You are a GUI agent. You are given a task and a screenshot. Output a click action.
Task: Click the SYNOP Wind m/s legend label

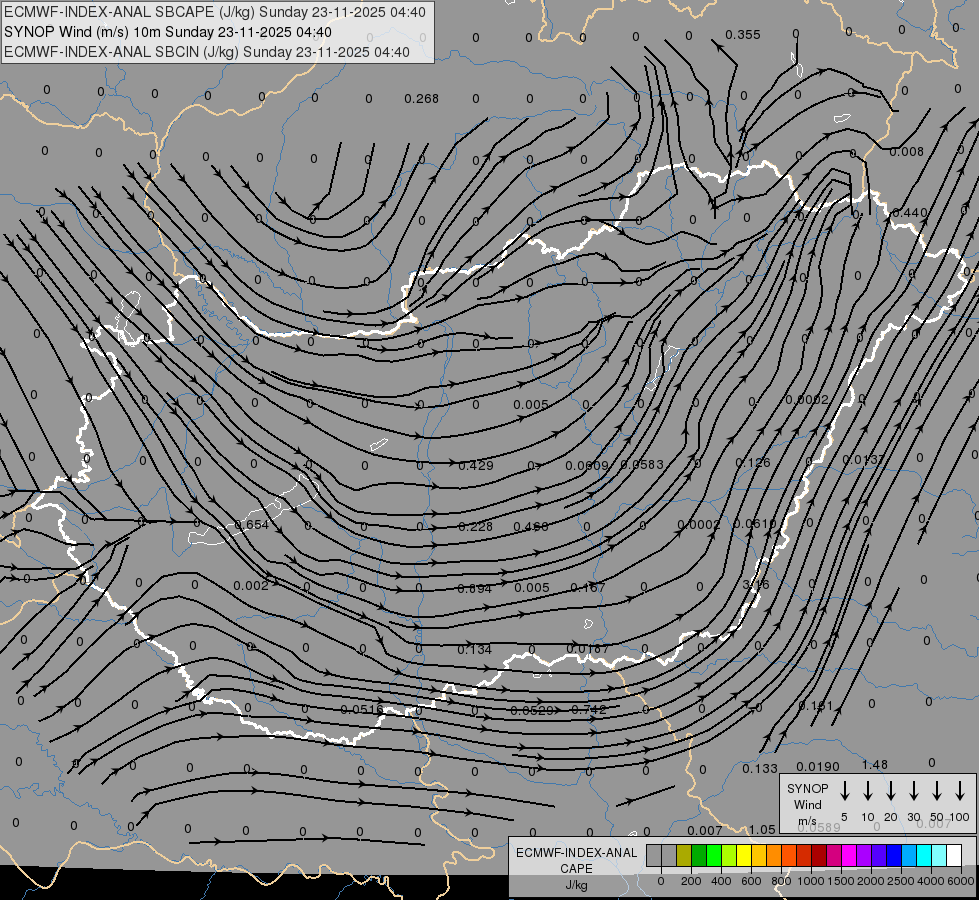807,804
